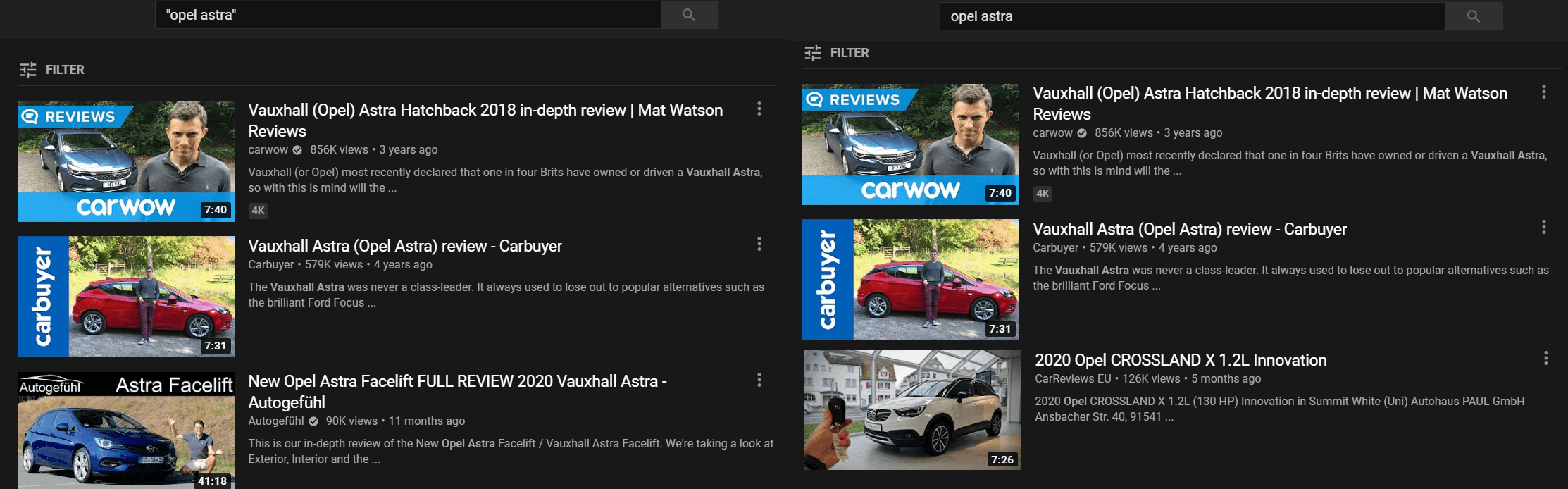
Task: Click the 7:40 duration badge in quoted-query results
Action: point(216,210)
